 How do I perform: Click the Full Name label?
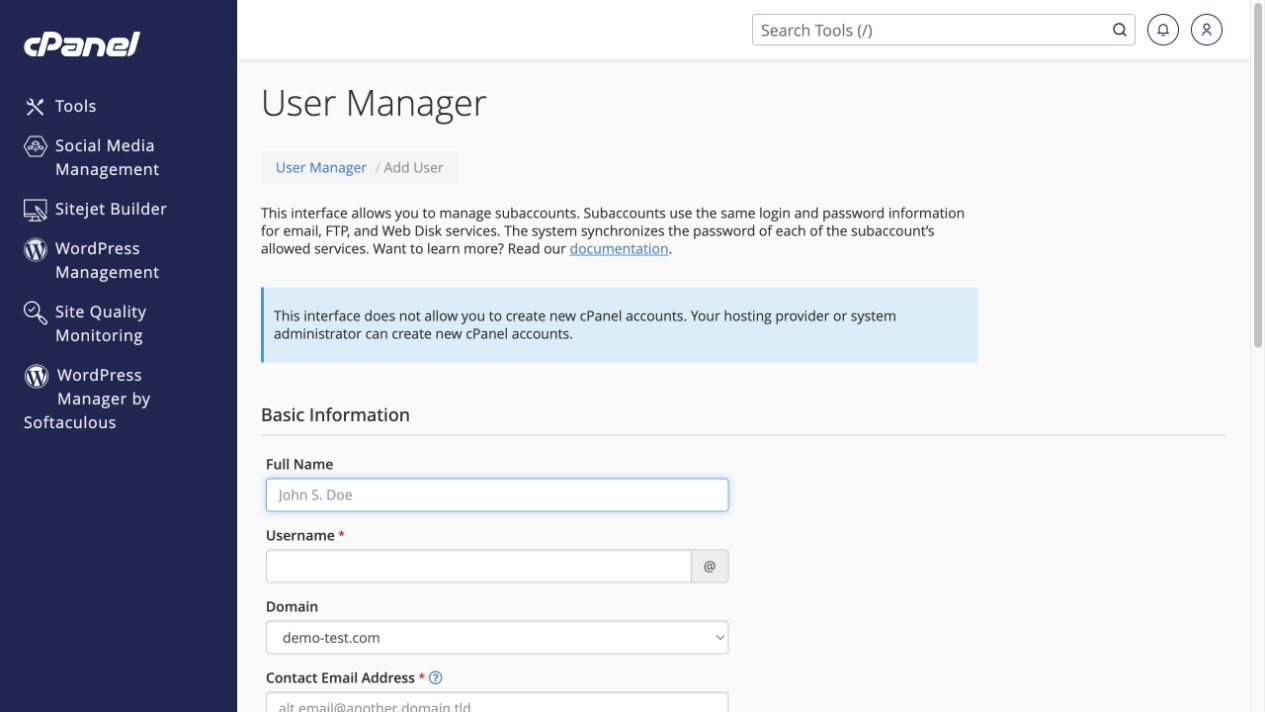click(x=299, y=465)
